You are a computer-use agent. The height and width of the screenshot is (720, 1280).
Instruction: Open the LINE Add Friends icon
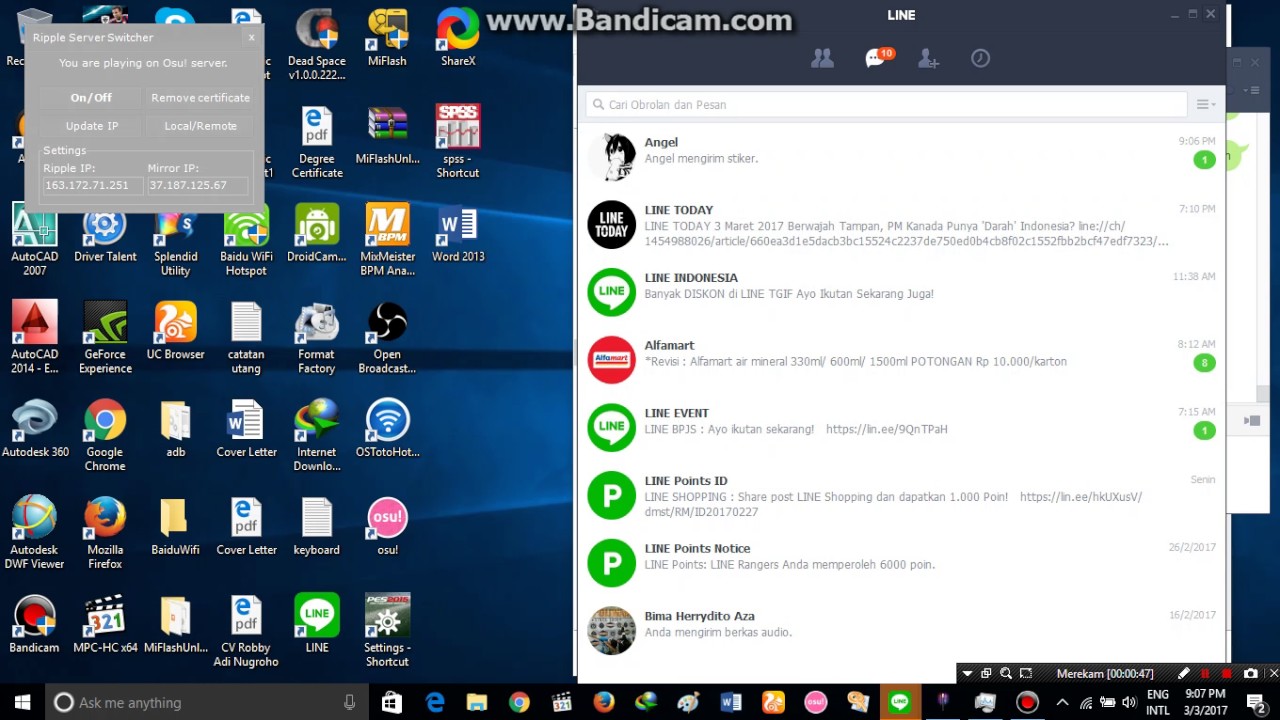point(928,59)
